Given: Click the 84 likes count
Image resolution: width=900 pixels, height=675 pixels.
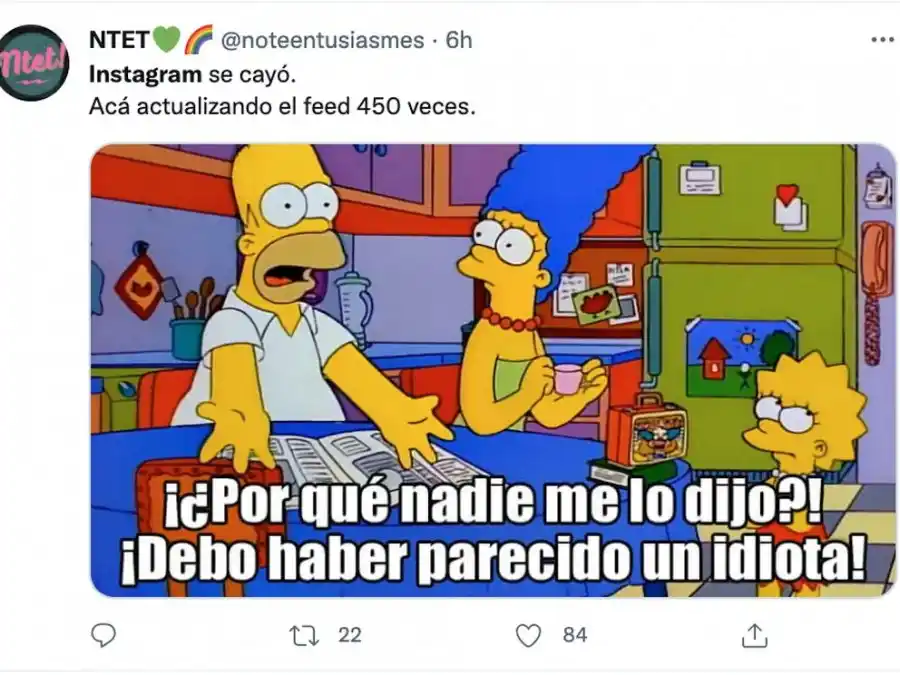Looking at the screenshot, I should tap(575, 635).
